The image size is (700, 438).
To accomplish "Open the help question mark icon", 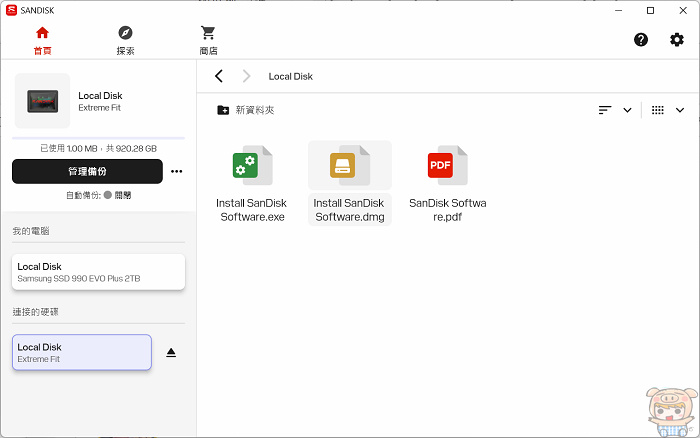I will [641, 40].
